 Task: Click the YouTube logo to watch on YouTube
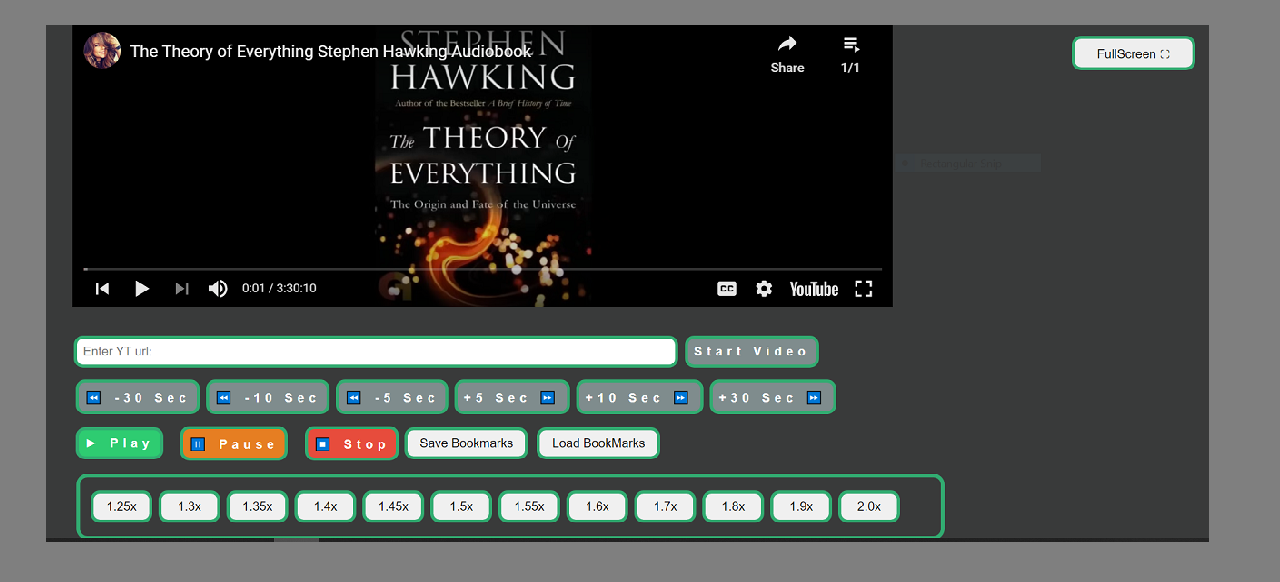click(813, 288)
